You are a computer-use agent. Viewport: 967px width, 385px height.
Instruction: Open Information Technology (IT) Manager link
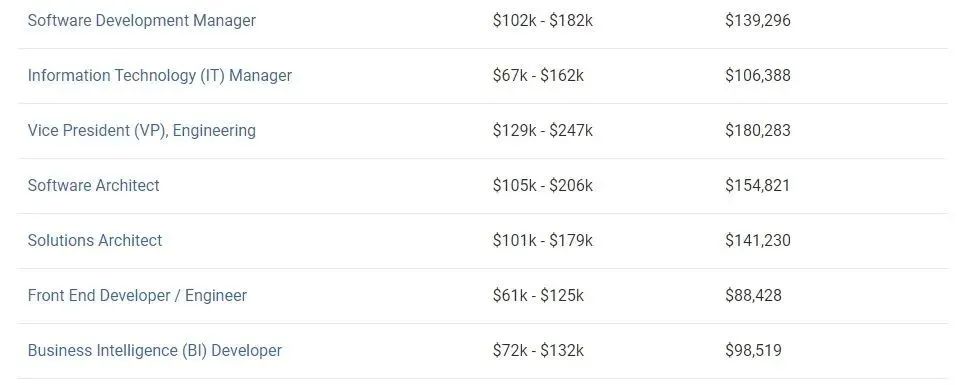tap(160, 75)
